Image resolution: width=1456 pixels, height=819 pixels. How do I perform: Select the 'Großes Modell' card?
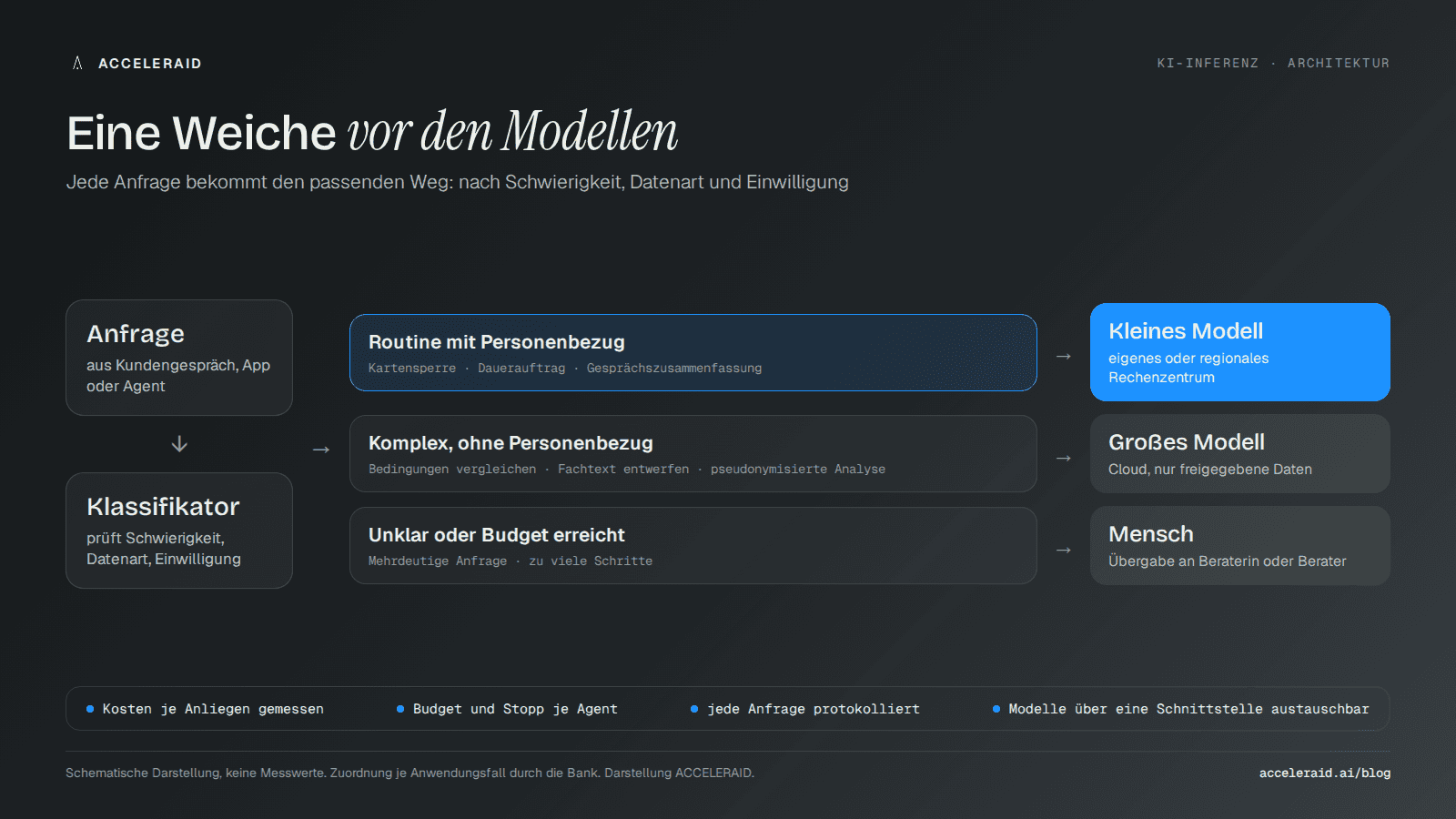click(1240, 454)
